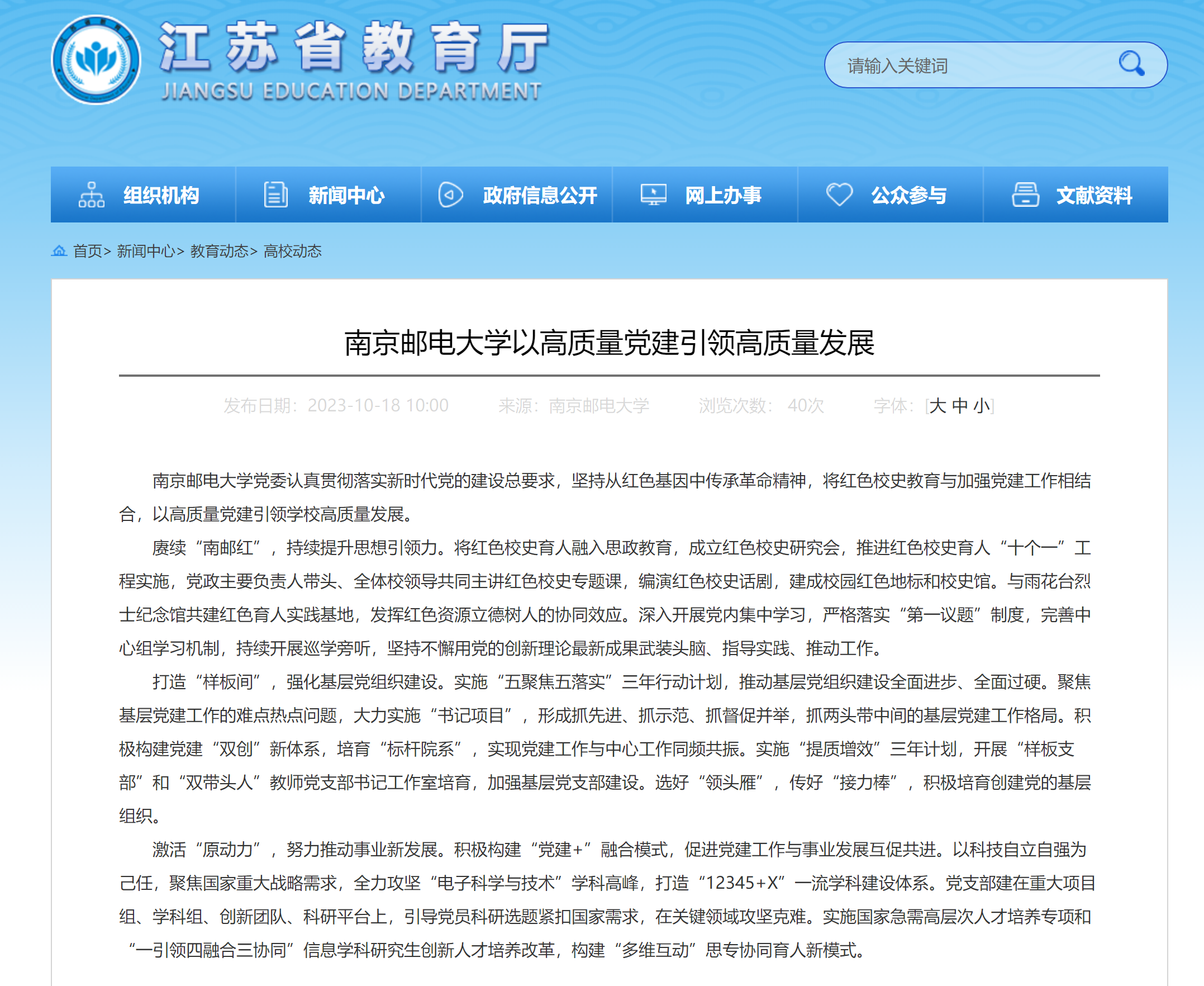This screenshot has width=1204, height=986.
Task: Click the 教育动态 breadcrumb link
Action: coord(219,251)
